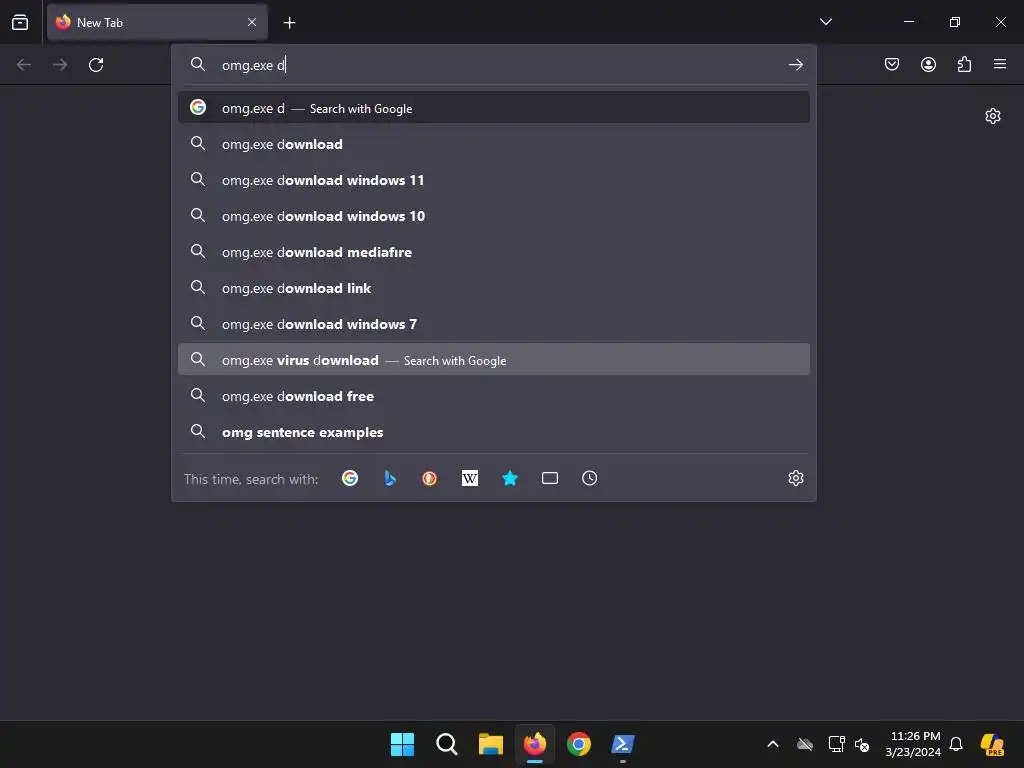Screen dimensions: 1024x768
Task: Open the Windows Start menu
Action: click(x=402, y=744)
